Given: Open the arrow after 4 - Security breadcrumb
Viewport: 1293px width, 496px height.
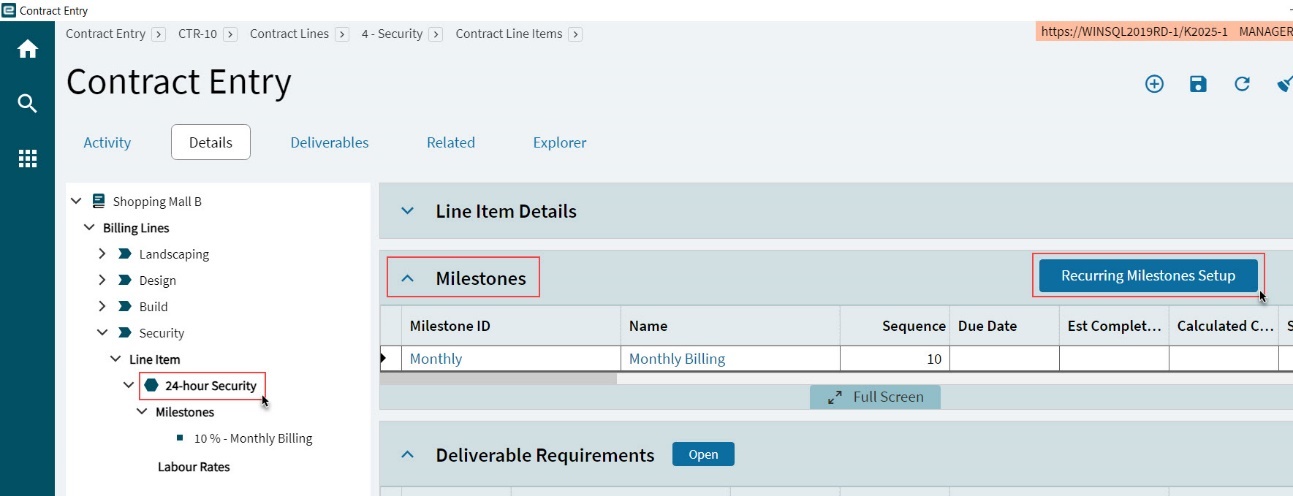Looking at the screenshot, I should 435,34.
